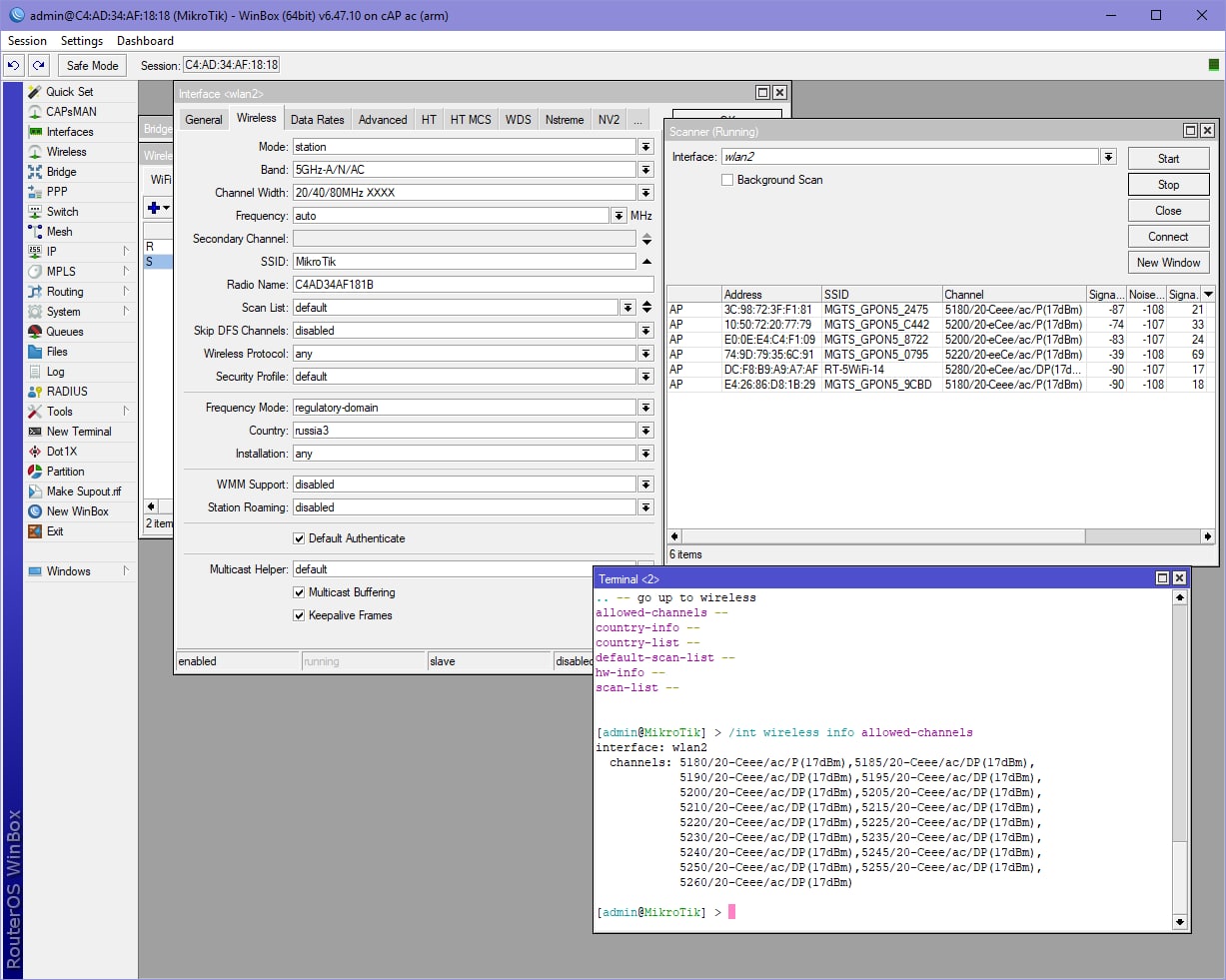Open Queues in sidebar
This screenshot has width=1226, height=980.
64,331
